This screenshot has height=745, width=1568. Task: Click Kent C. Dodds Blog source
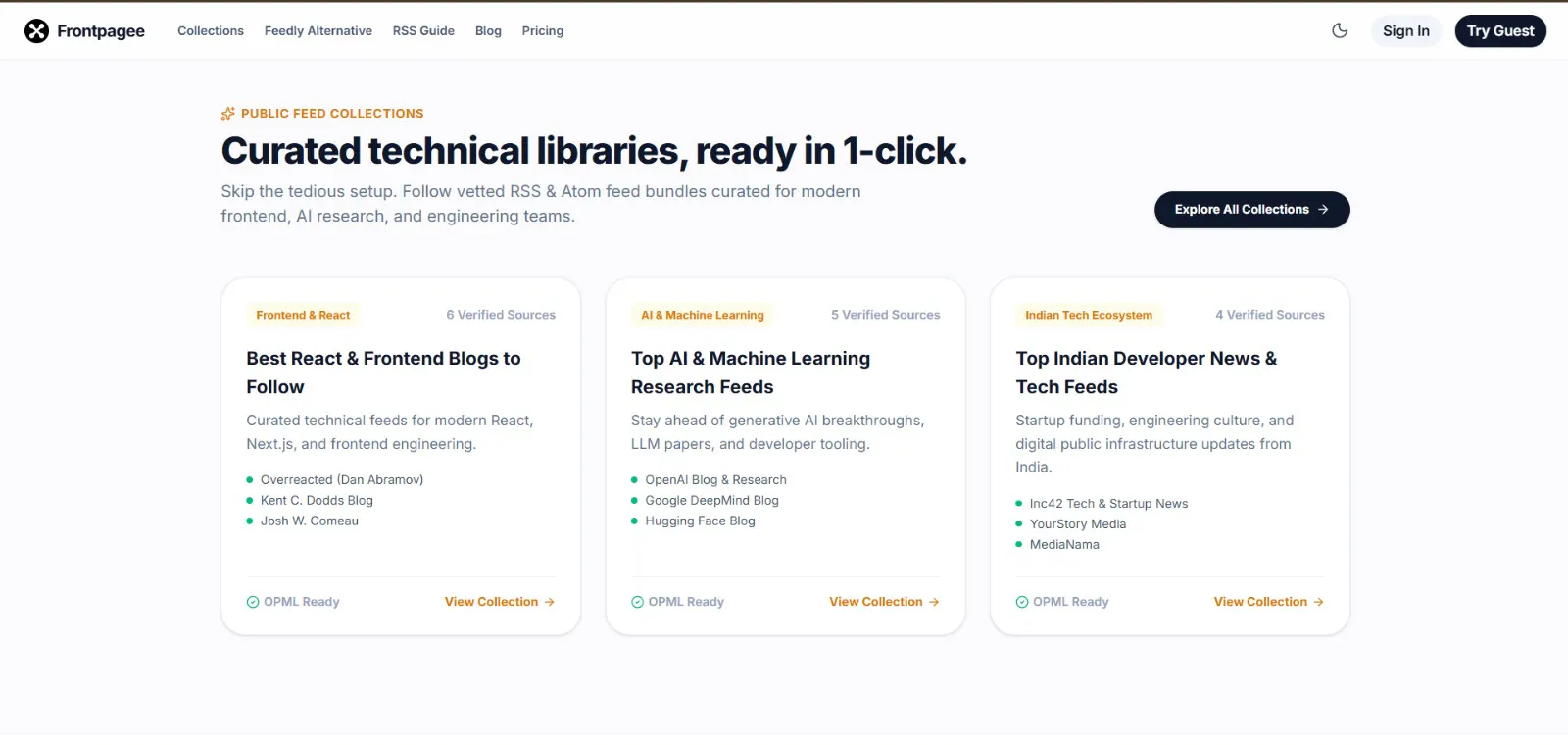click(317, 501)
